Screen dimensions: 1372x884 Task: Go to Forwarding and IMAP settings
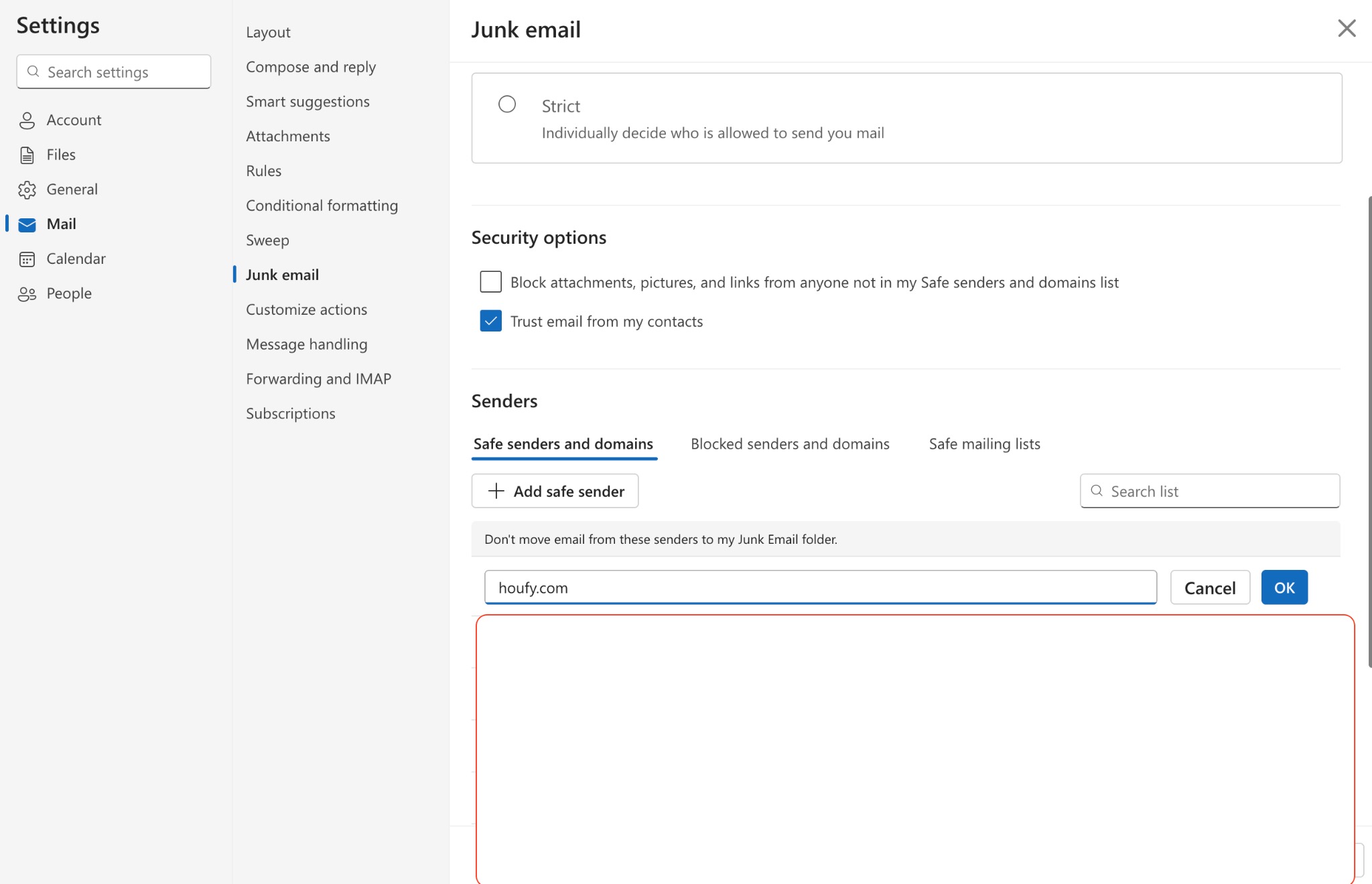pyautogui.click(x=318, y=378)
